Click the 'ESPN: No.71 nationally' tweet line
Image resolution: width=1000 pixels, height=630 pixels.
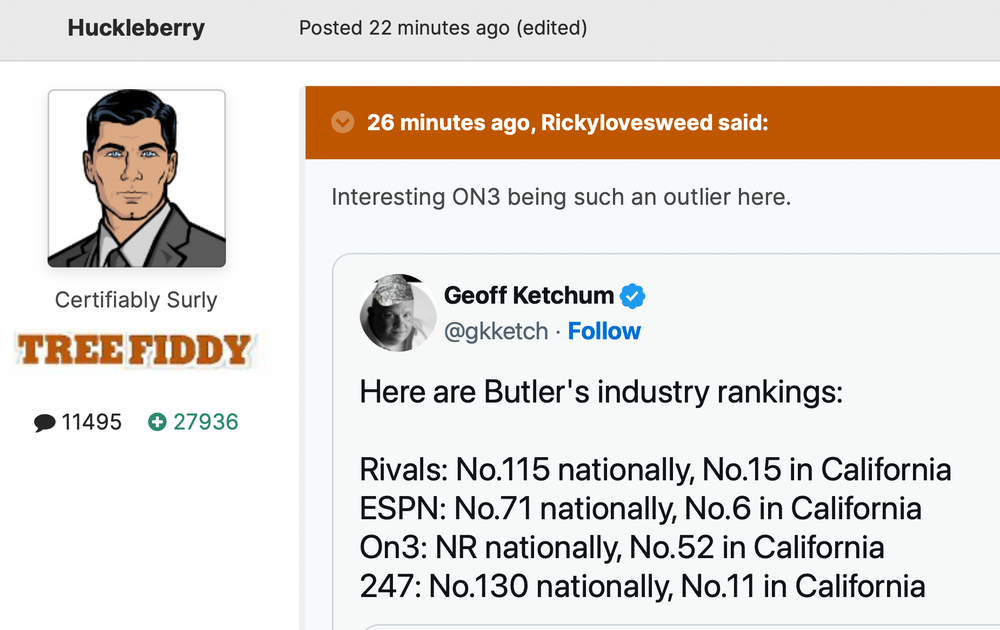click(x=640, y=508)
